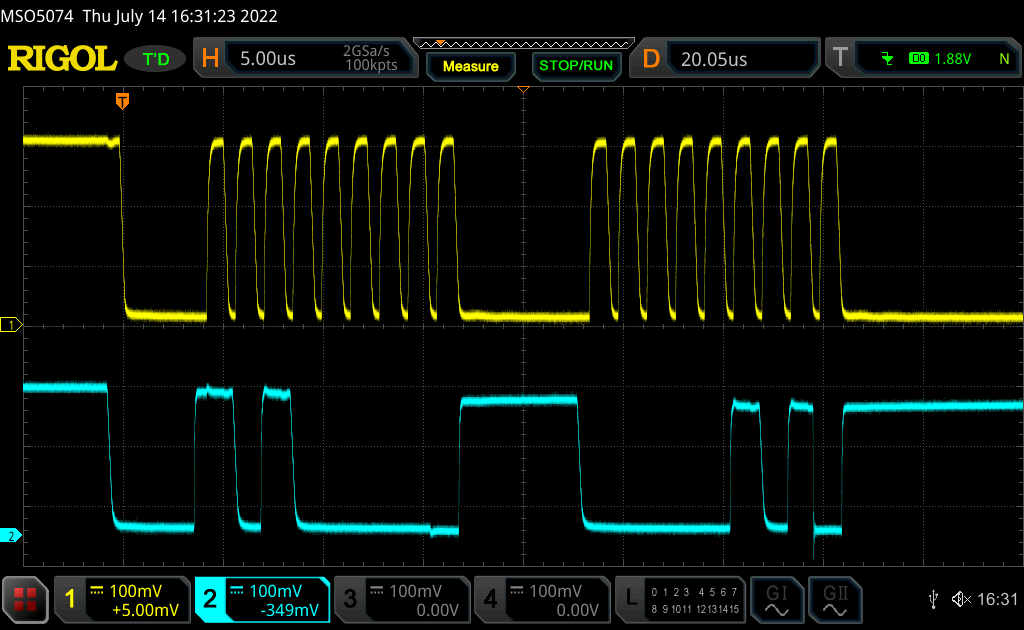Viewport: 1024px width, 630px height.
Task: Open trigger settings showing 1.88V
Action: click(922, 59)
